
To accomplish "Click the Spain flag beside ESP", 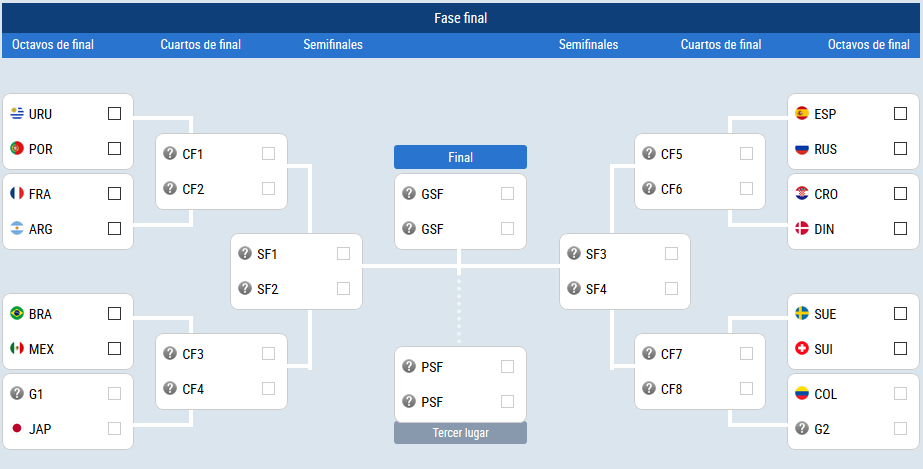I will 802,114.
